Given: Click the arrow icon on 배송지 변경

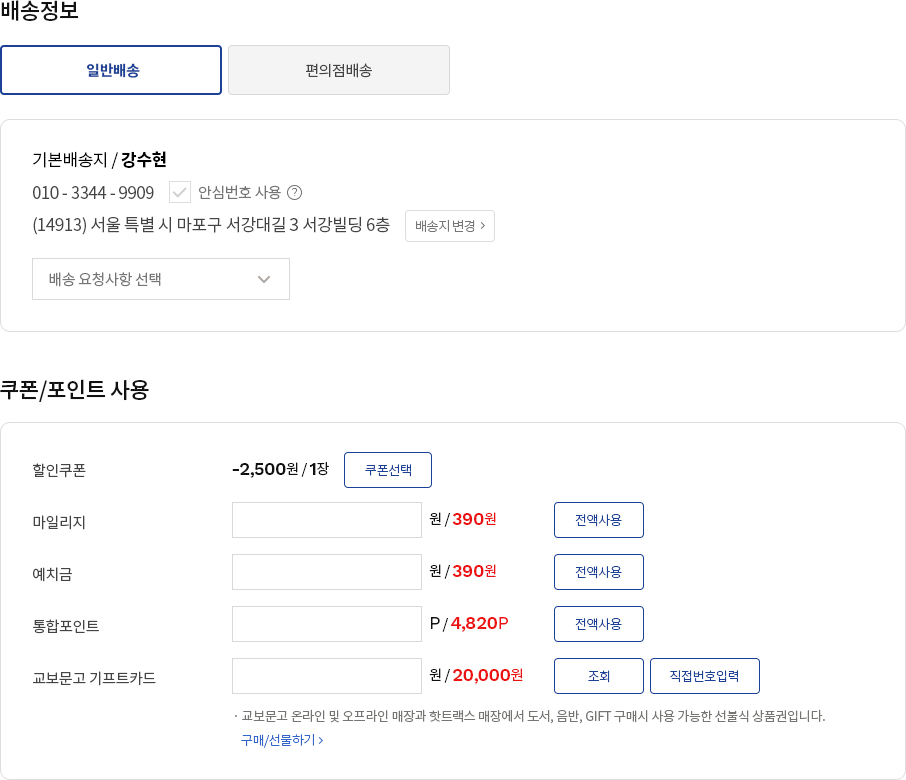Looking at the screenshot, I should (x=482, y=226).
